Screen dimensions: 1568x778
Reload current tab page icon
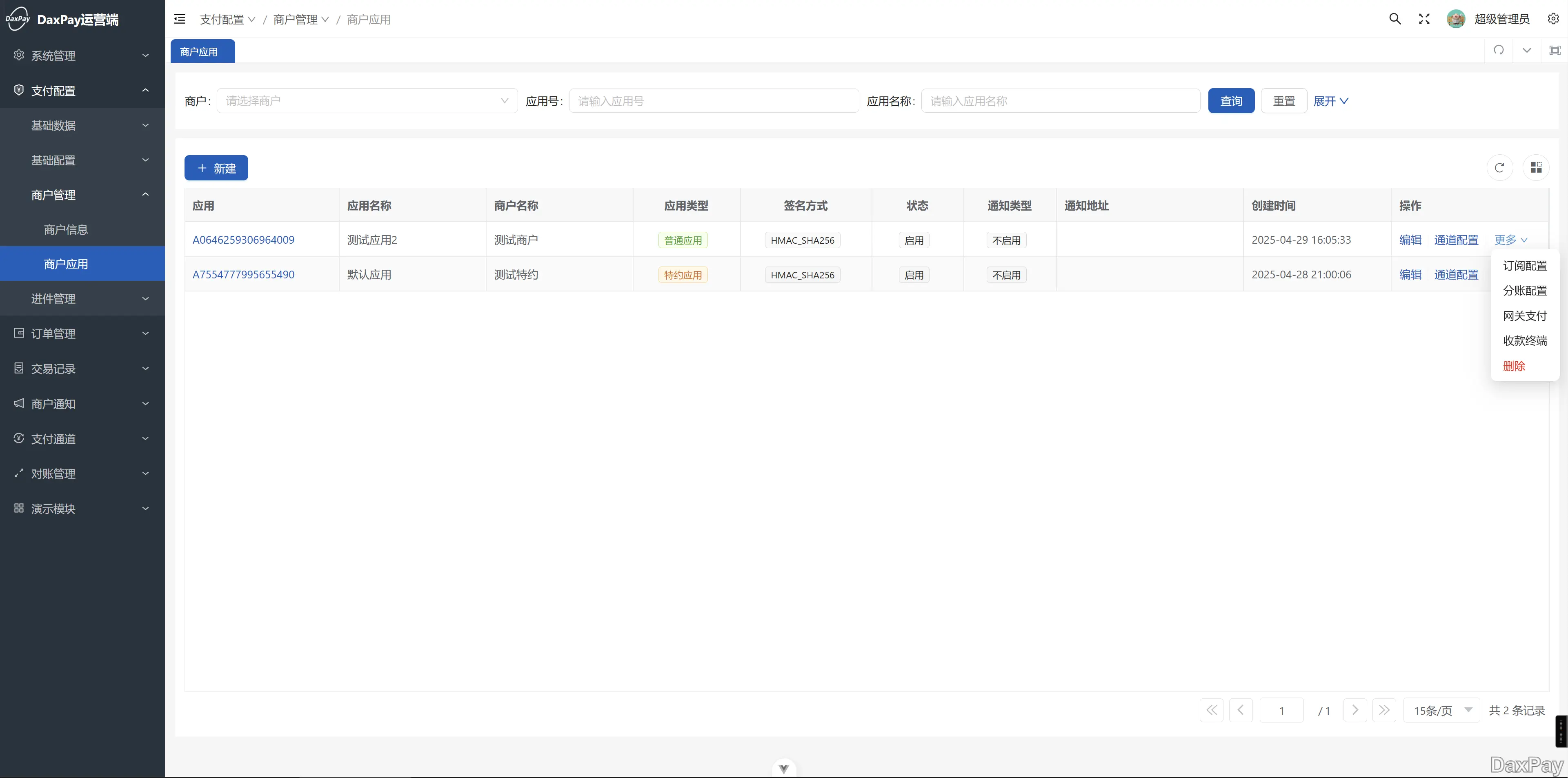pyautogui.click(x=1499, y=51)
